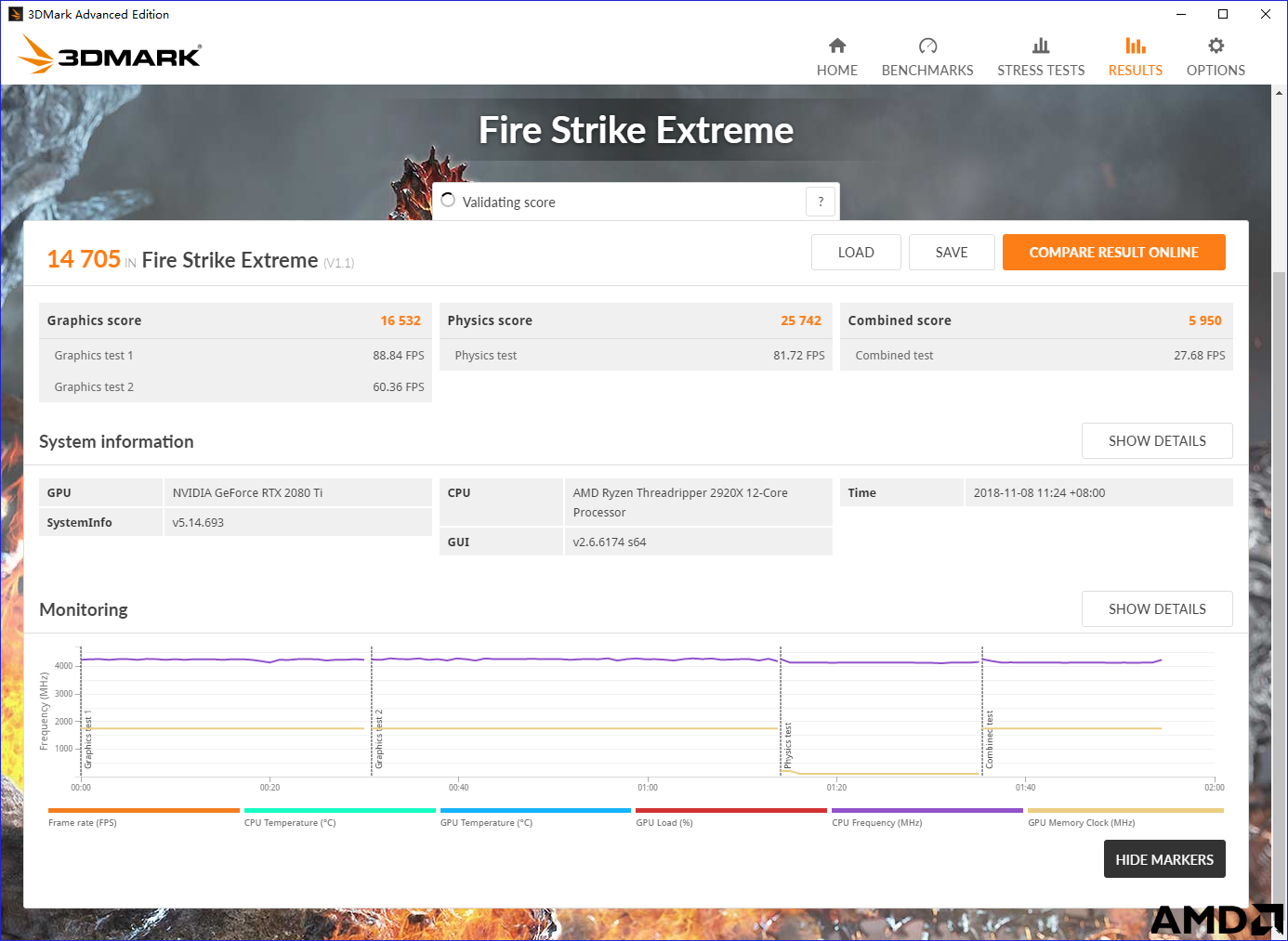Click the NVIDIA GeForce RTX 2080 Ti text
Image resolution: width=1288 pixels, height=941 pixels.
coord(247,493)
